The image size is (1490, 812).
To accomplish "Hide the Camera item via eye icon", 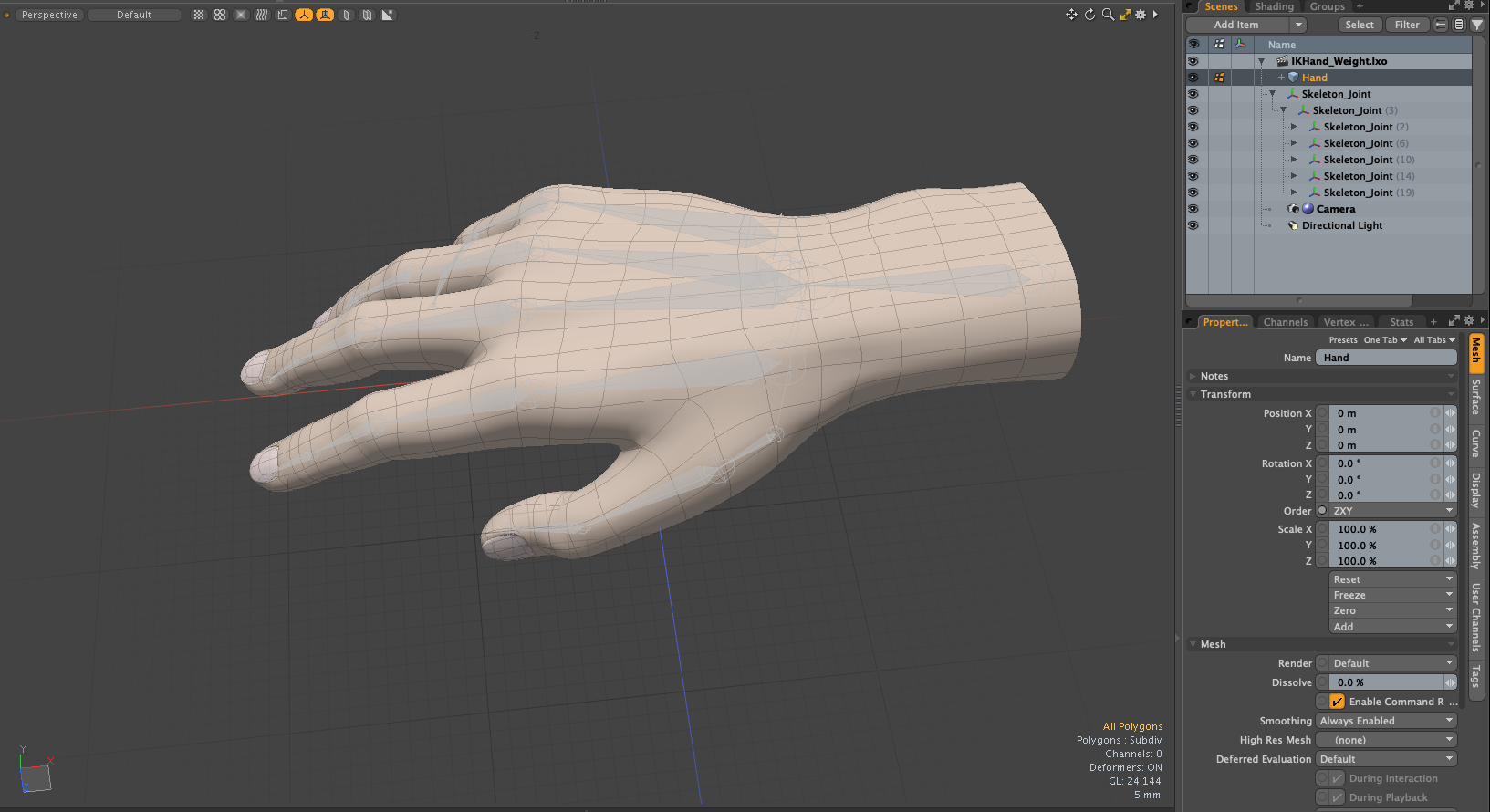I will pos(1193,209).
